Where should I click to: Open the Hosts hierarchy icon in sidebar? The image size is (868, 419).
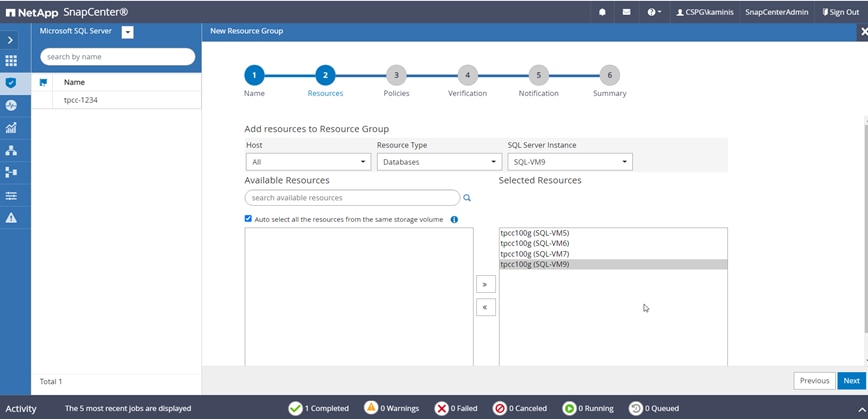11,150
